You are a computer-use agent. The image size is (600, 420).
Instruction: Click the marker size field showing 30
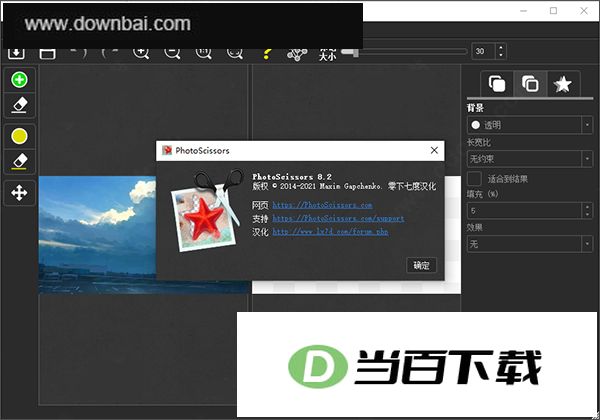click(x=484, y=51)
